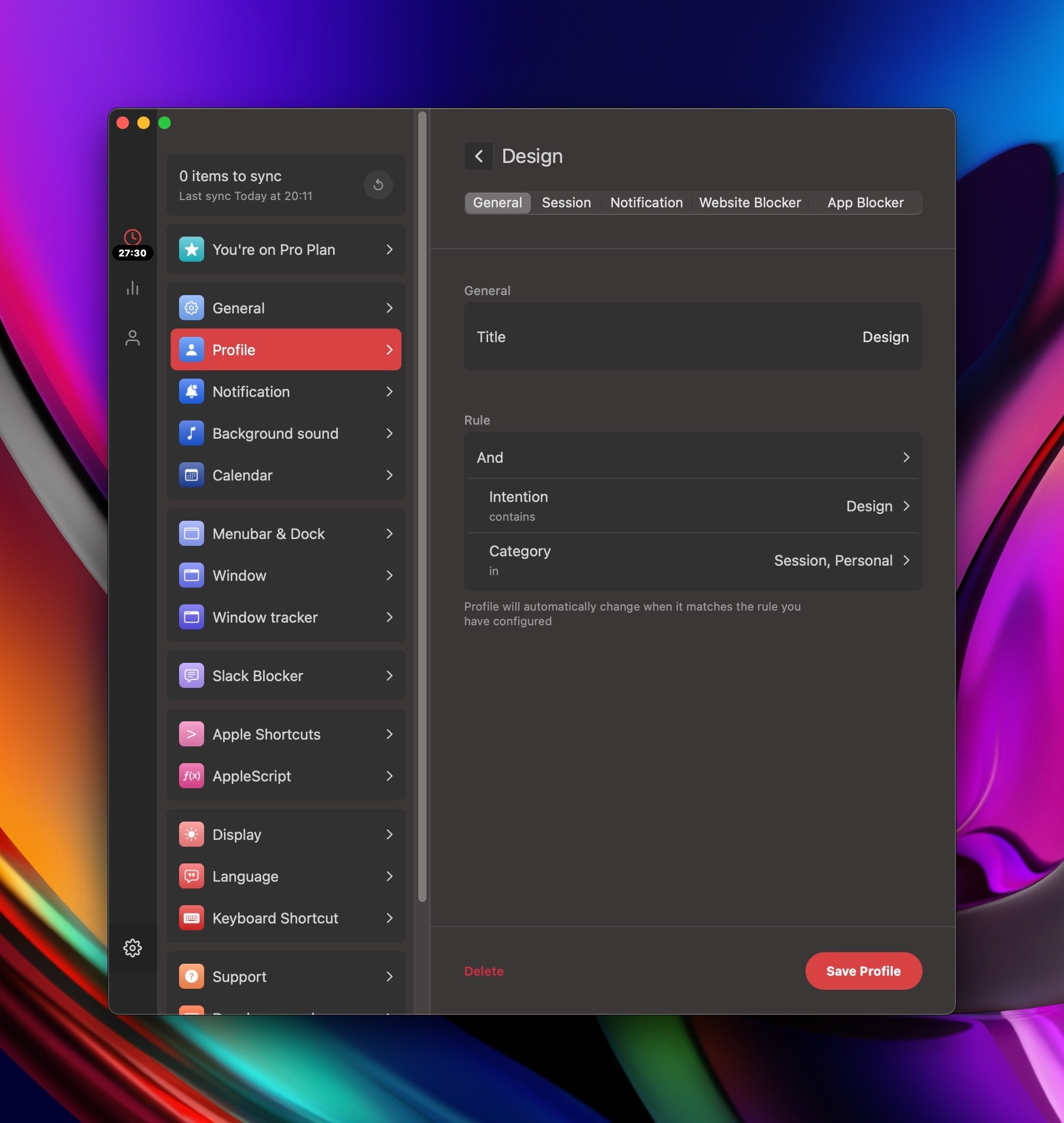Click the settings gear icon
Viewport: 1064px width, 1123px height.
point(132,947)
